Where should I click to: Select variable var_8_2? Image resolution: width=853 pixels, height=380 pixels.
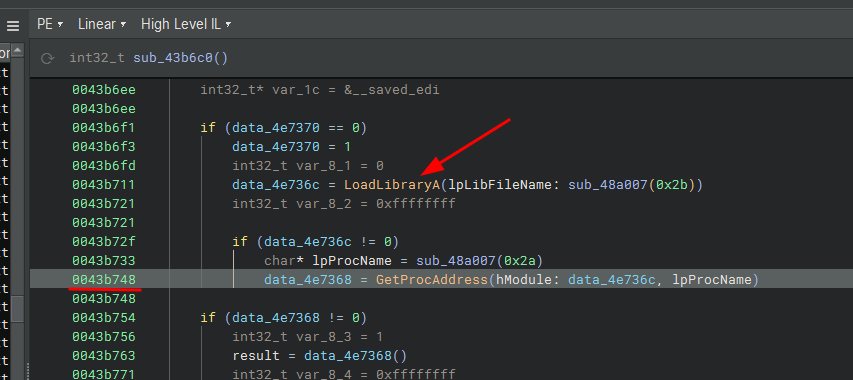pos(324,204)
